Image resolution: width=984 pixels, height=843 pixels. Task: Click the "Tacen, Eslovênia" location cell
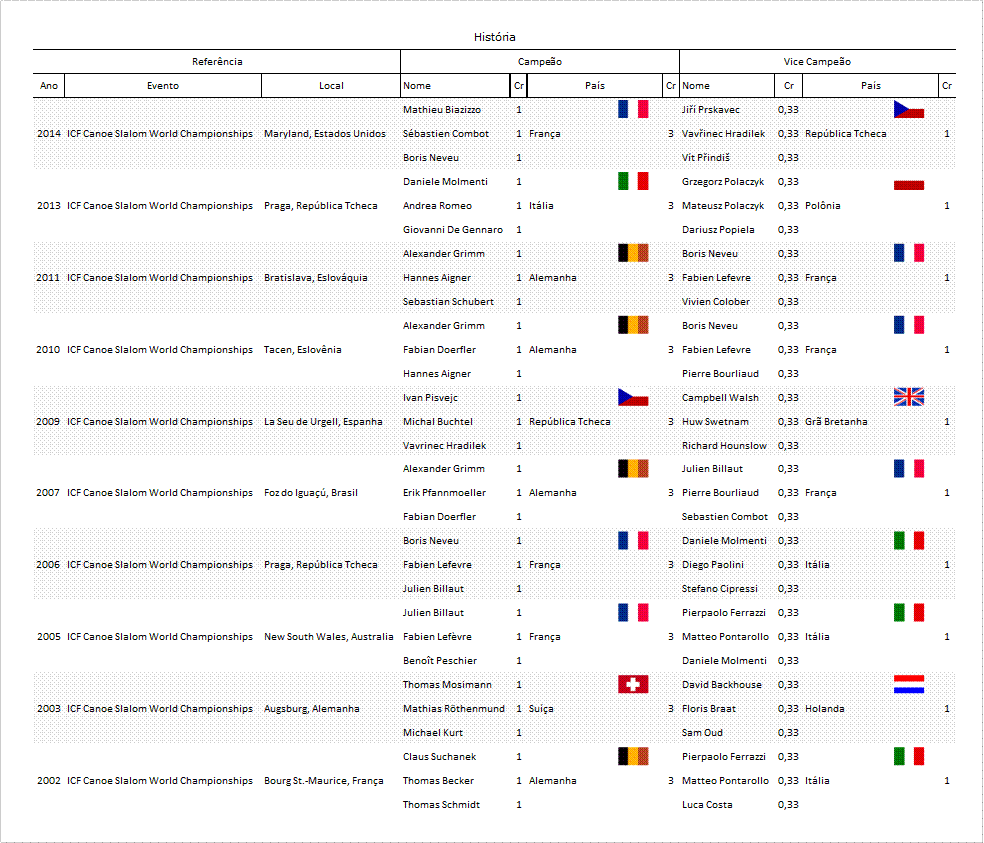(302, 350)
